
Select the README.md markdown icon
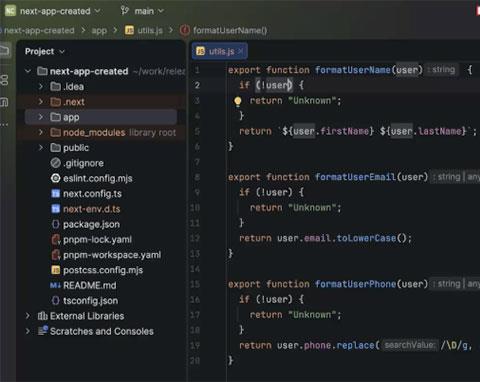[x=55, y=285]
